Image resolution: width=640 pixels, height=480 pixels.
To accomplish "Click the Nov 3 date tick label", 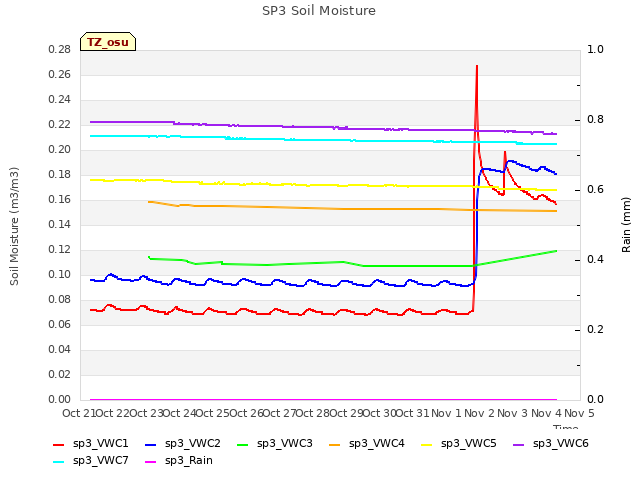I will [x=513, y=413].
